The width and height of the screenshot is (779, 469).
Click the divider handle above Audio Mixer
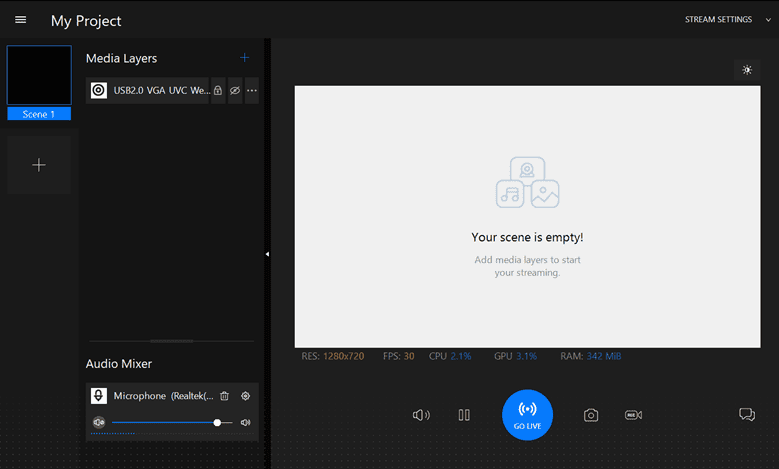[x=172, y=341]
